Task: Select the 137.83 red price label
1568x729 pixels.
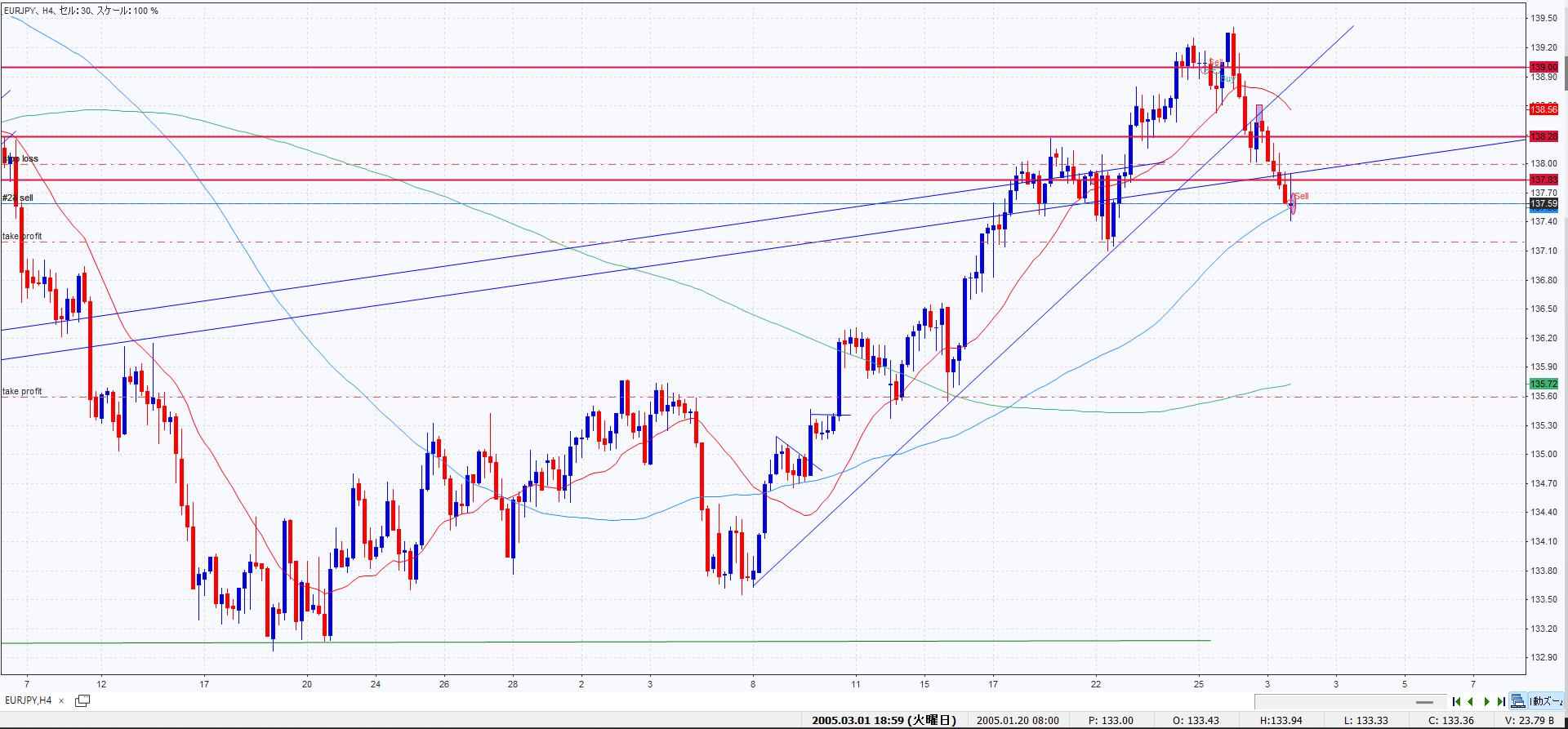Action: tap(1543, 180)
